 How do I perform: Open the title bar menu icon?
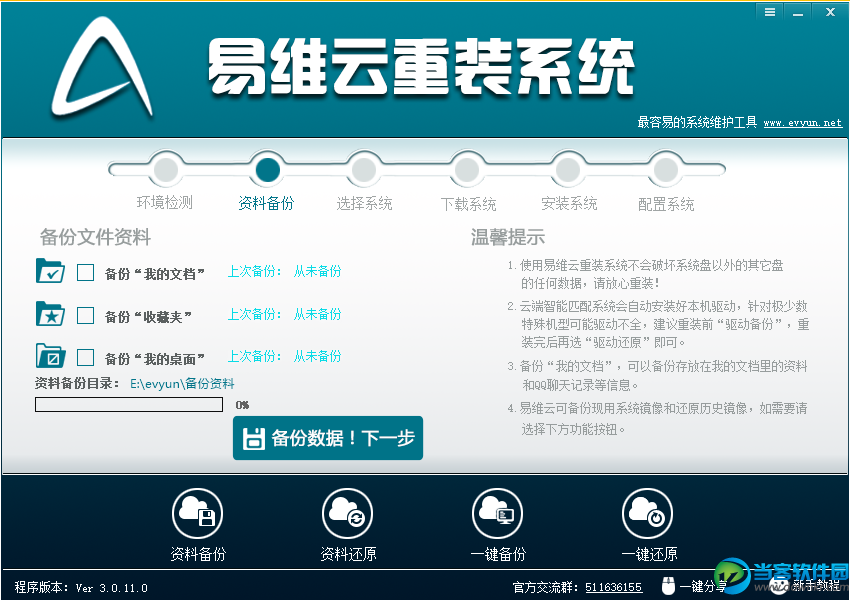(x=769, y=12)
